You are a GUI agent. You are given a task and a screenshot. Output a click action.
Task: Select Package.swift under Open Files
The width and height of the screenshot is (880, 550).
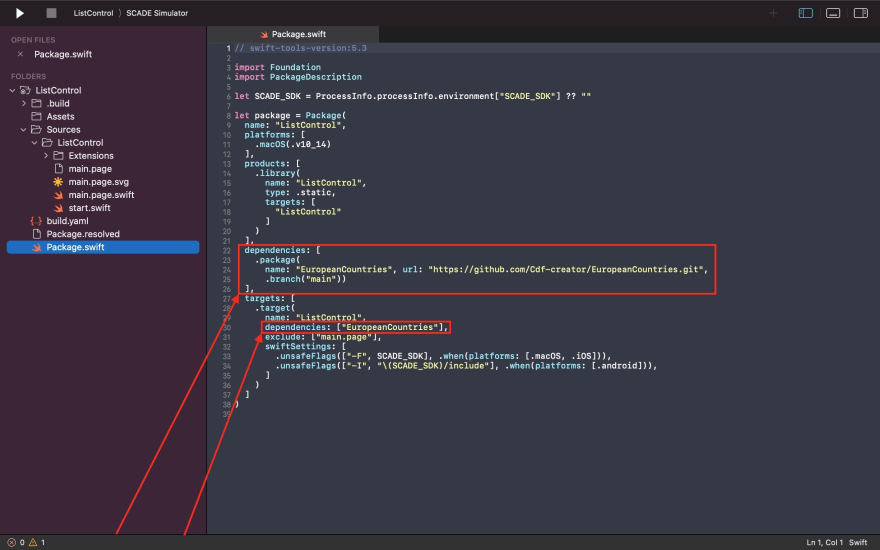[63, 54]
